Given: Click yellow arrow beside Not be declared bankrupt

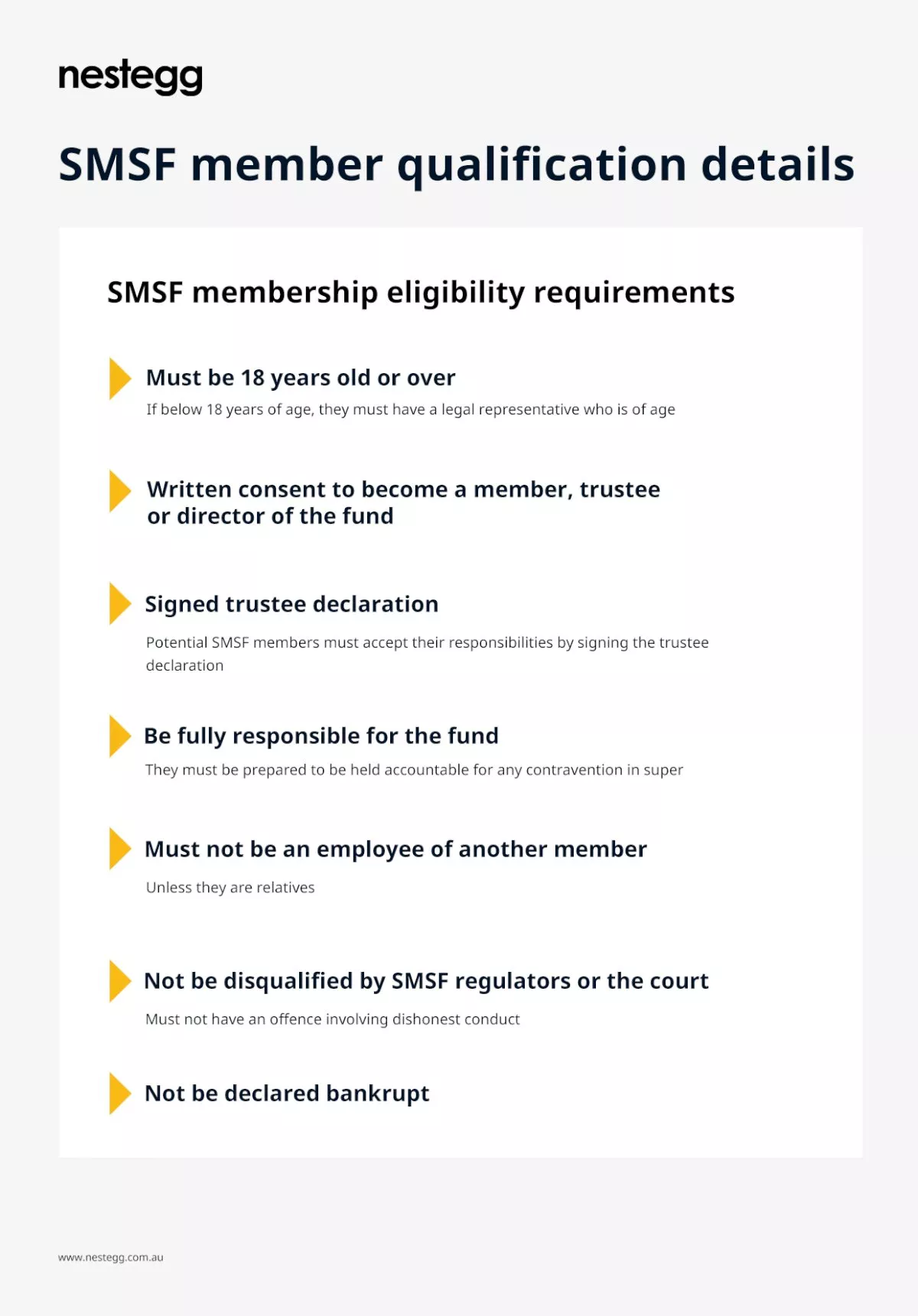Looking at the screenshot, I should click(x=119, y=1093).
